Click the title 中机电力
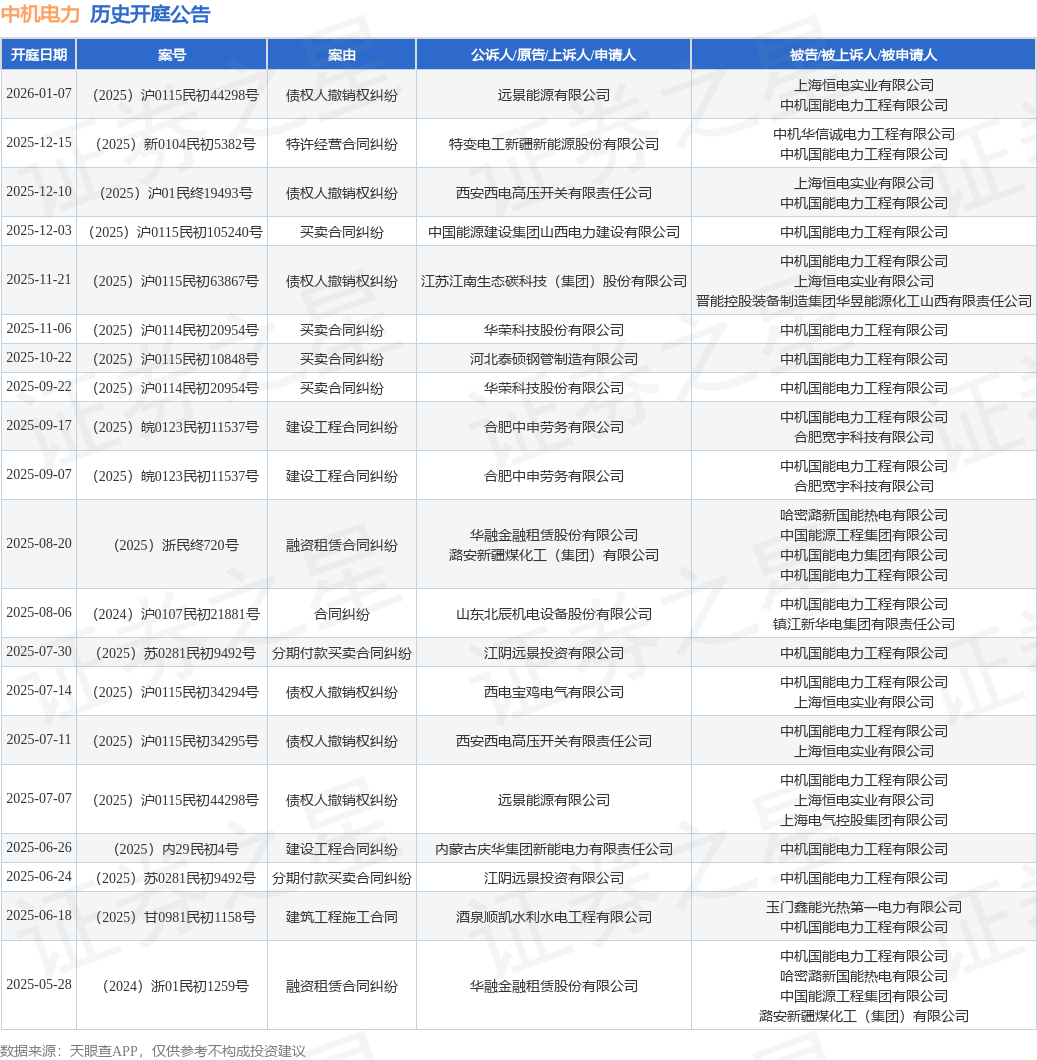 click(x=41, y=14)
